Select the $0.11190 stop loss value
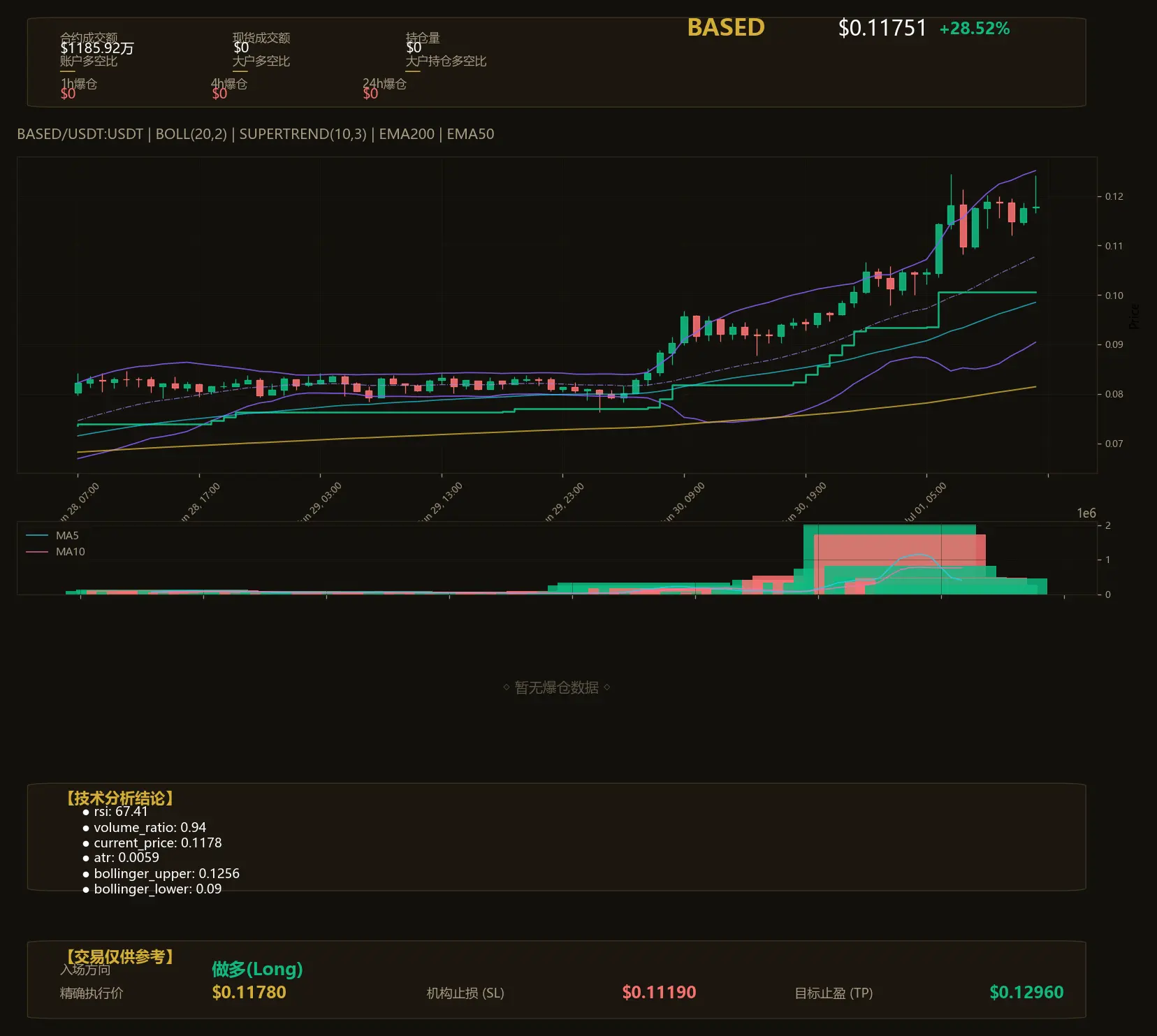Image resolution: width=1157 pixels, height=1036 pixels. [660, 993]
